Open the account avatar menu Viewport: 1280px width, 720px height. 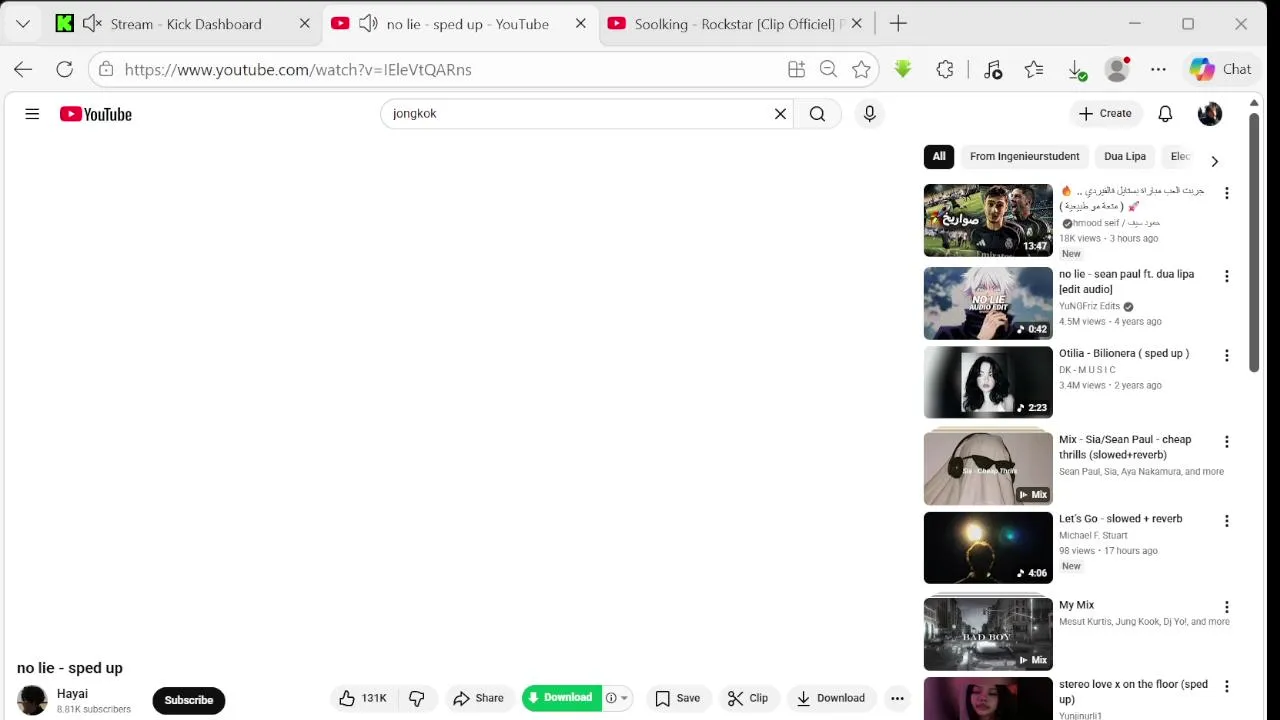[x=1210, y=114]
